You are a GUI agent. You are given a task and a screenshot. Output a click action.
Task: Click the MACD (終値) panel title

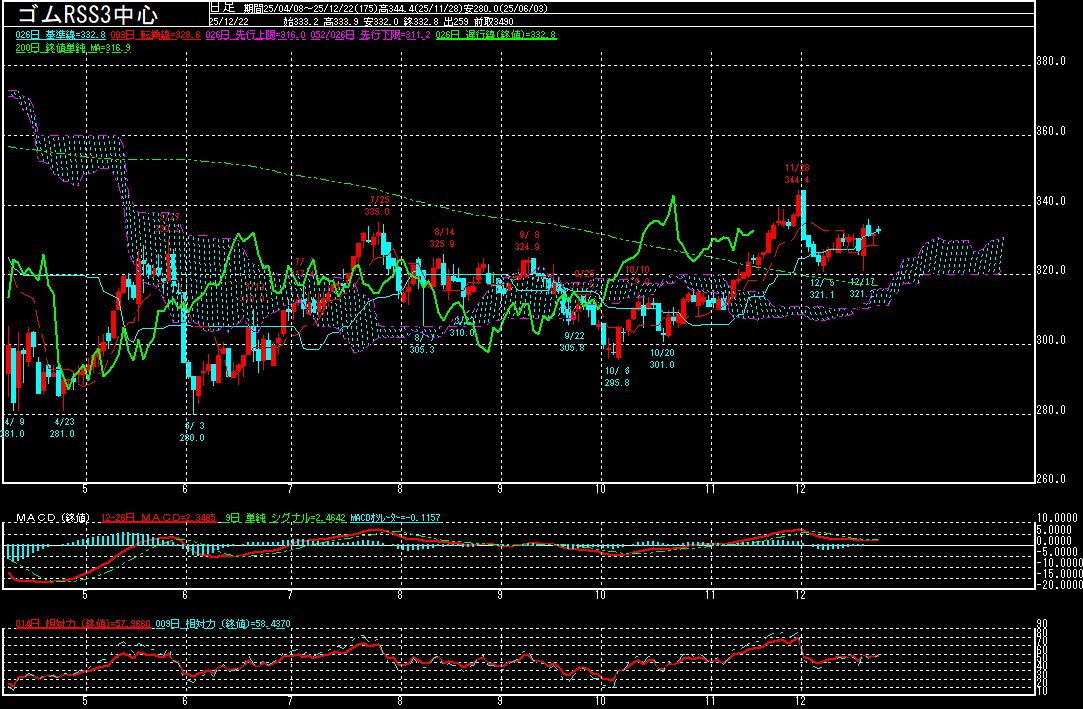[48, 517]
